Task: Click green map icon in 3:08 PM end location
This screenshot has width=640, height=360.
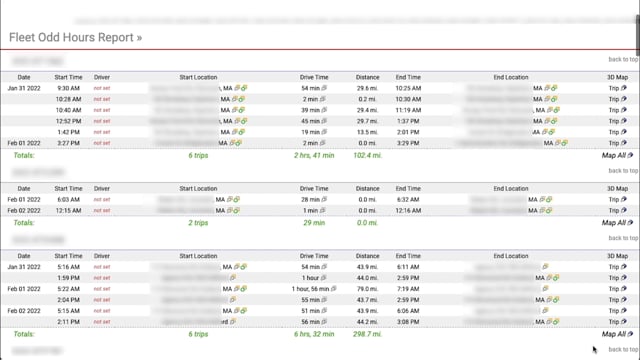Action: click(556, 322)
